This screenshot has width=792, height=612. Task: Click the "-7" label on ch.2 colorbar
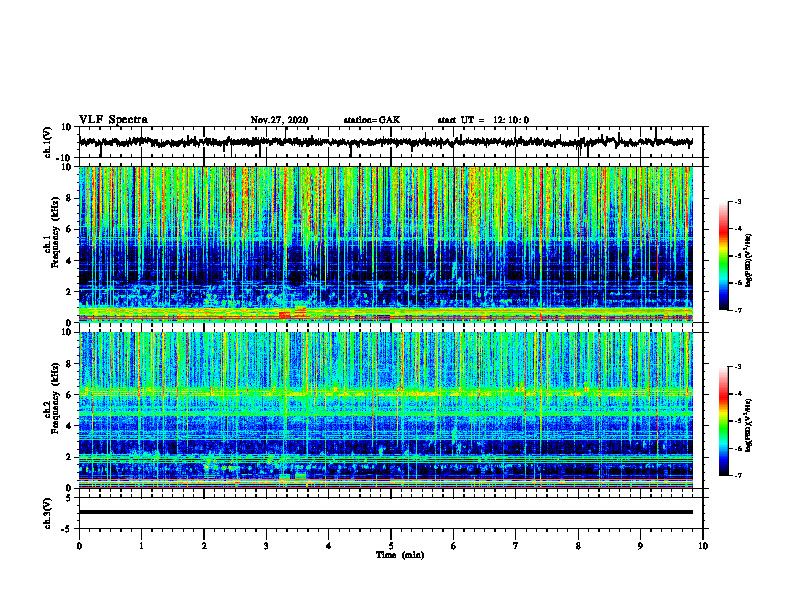[737, 475]
